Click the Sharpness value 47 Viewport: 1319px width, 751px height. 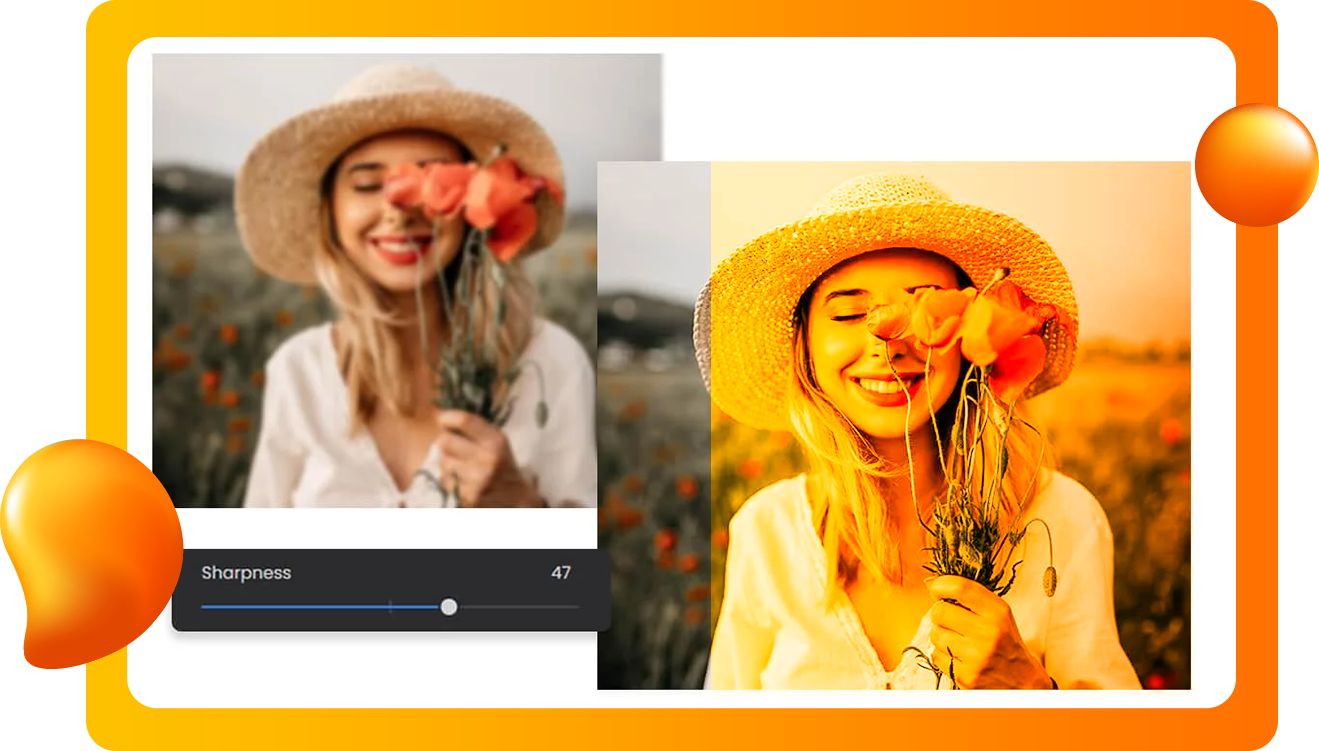[x=561, y=573]
